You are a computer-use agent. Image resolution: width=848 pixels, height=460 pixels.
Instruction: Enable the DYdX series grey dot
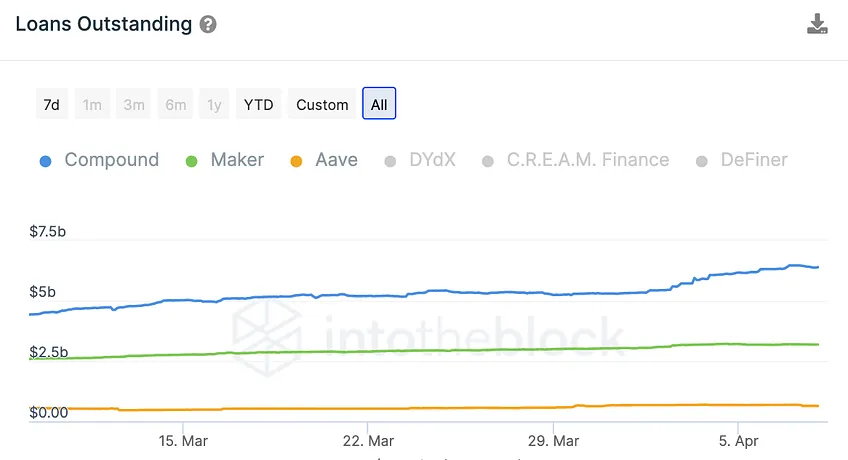point(390,161)
